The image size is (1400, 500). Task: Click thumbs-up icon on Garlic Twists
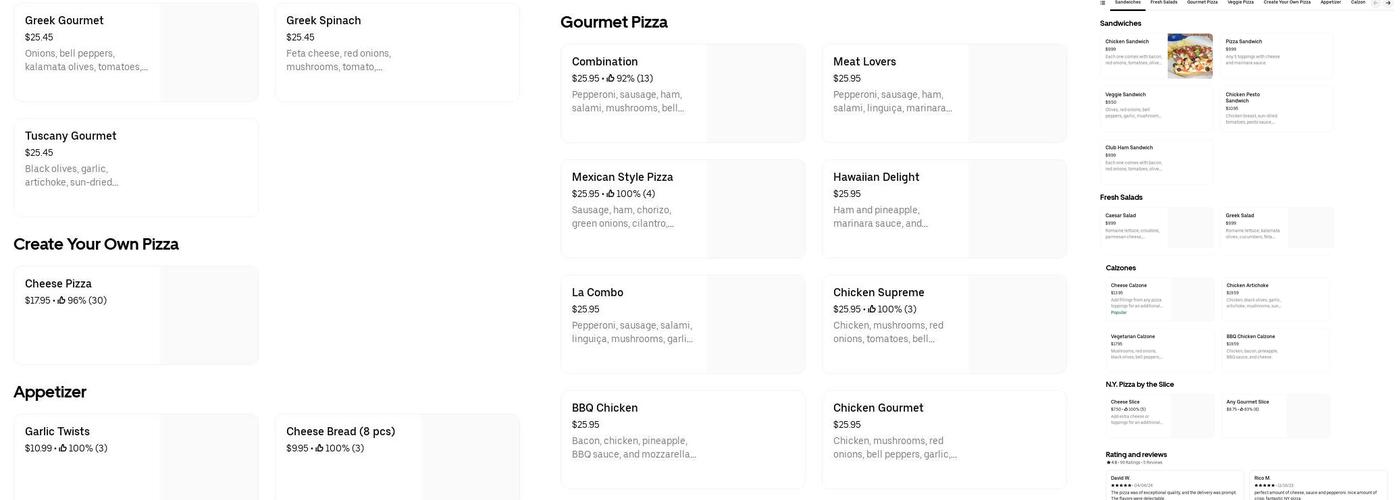[63, 449]
